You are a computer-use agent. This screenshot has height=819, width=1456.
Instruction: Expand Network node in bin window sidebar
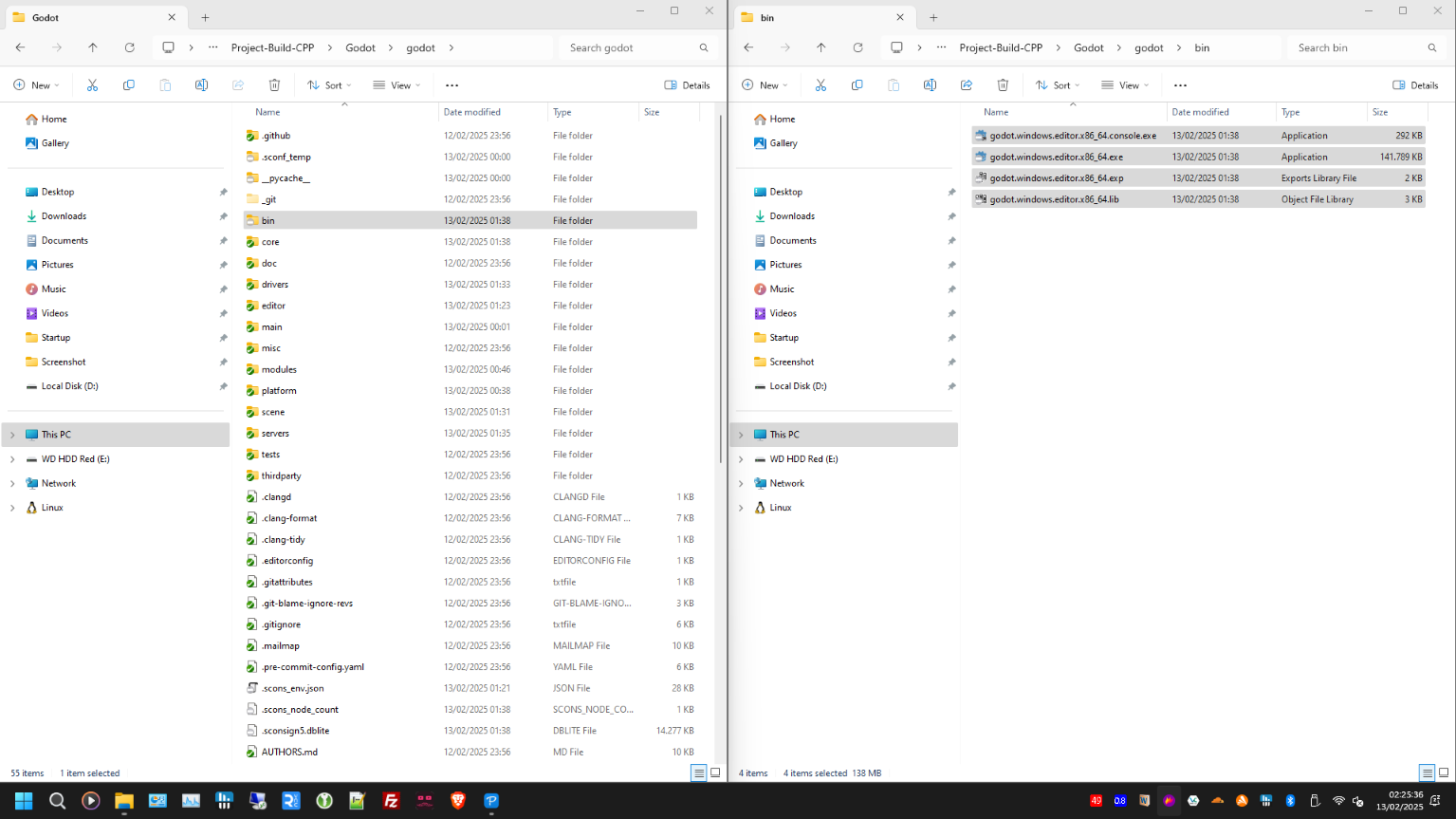point(741,483)
